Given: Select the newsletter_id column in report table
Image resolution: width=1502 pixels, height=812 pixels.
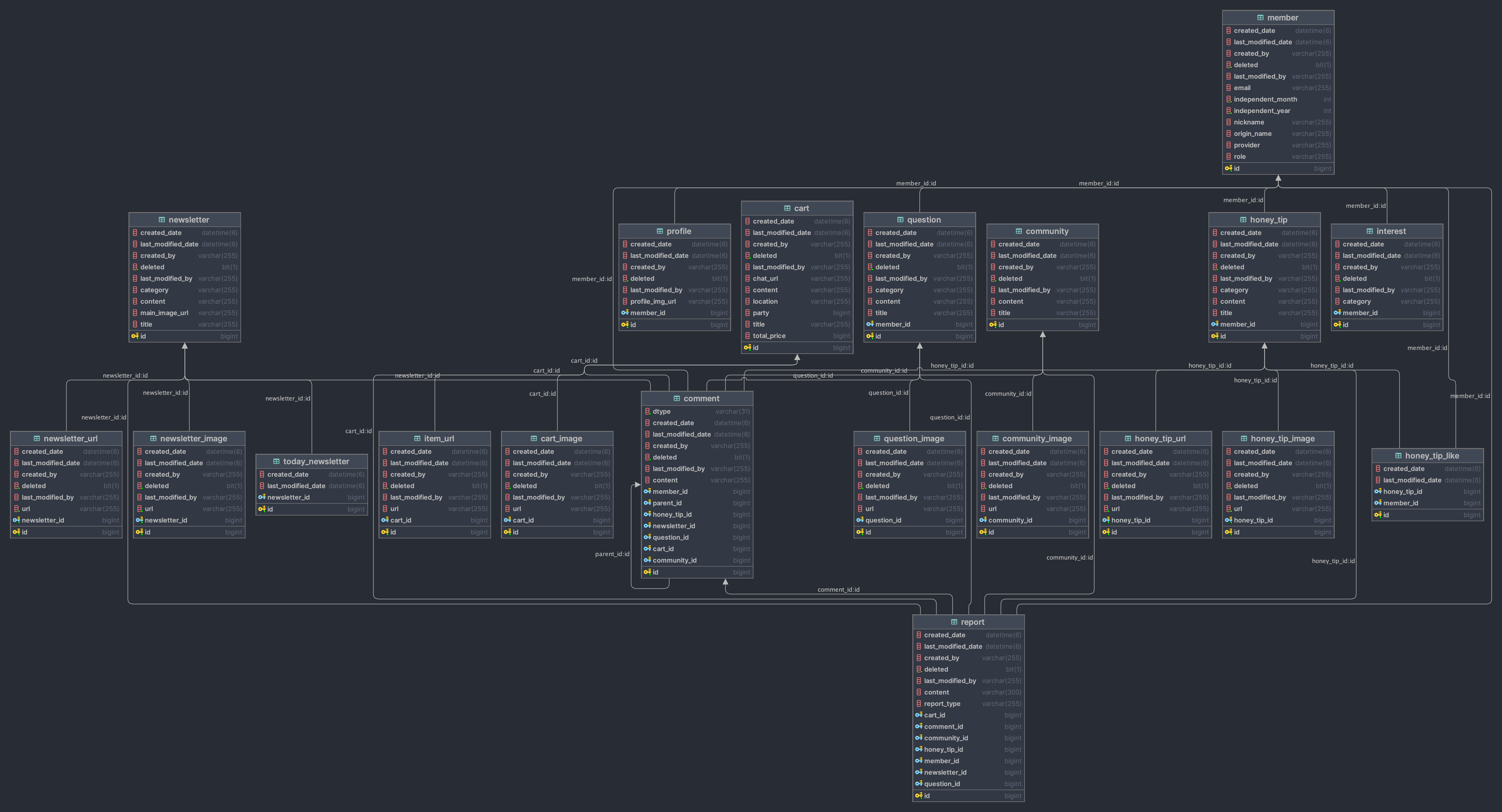Looking at the screenshot, I should tap(968, 773).
